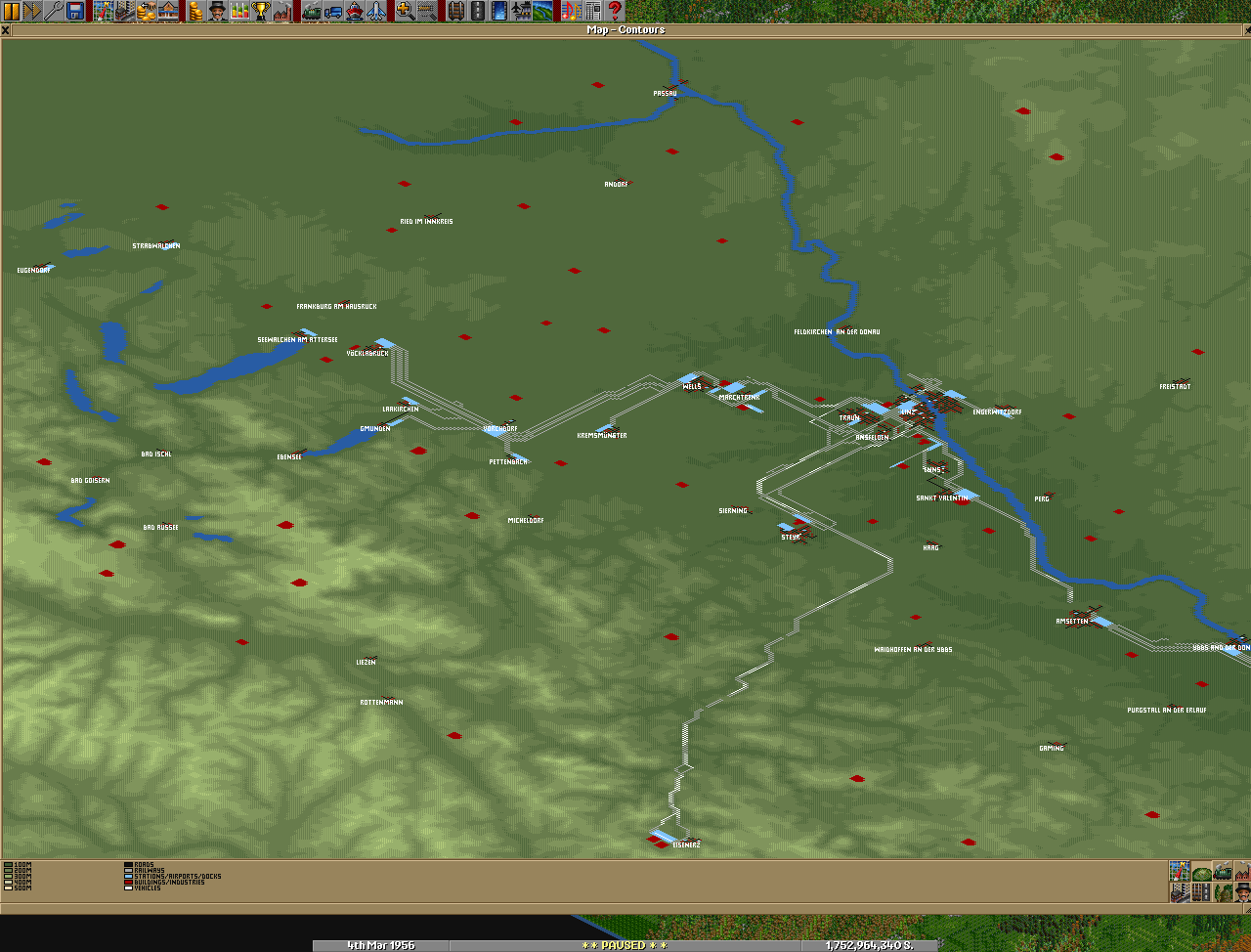Click the Freistadt town label
Screen dimensions: 1251x952
(1175, 387)
